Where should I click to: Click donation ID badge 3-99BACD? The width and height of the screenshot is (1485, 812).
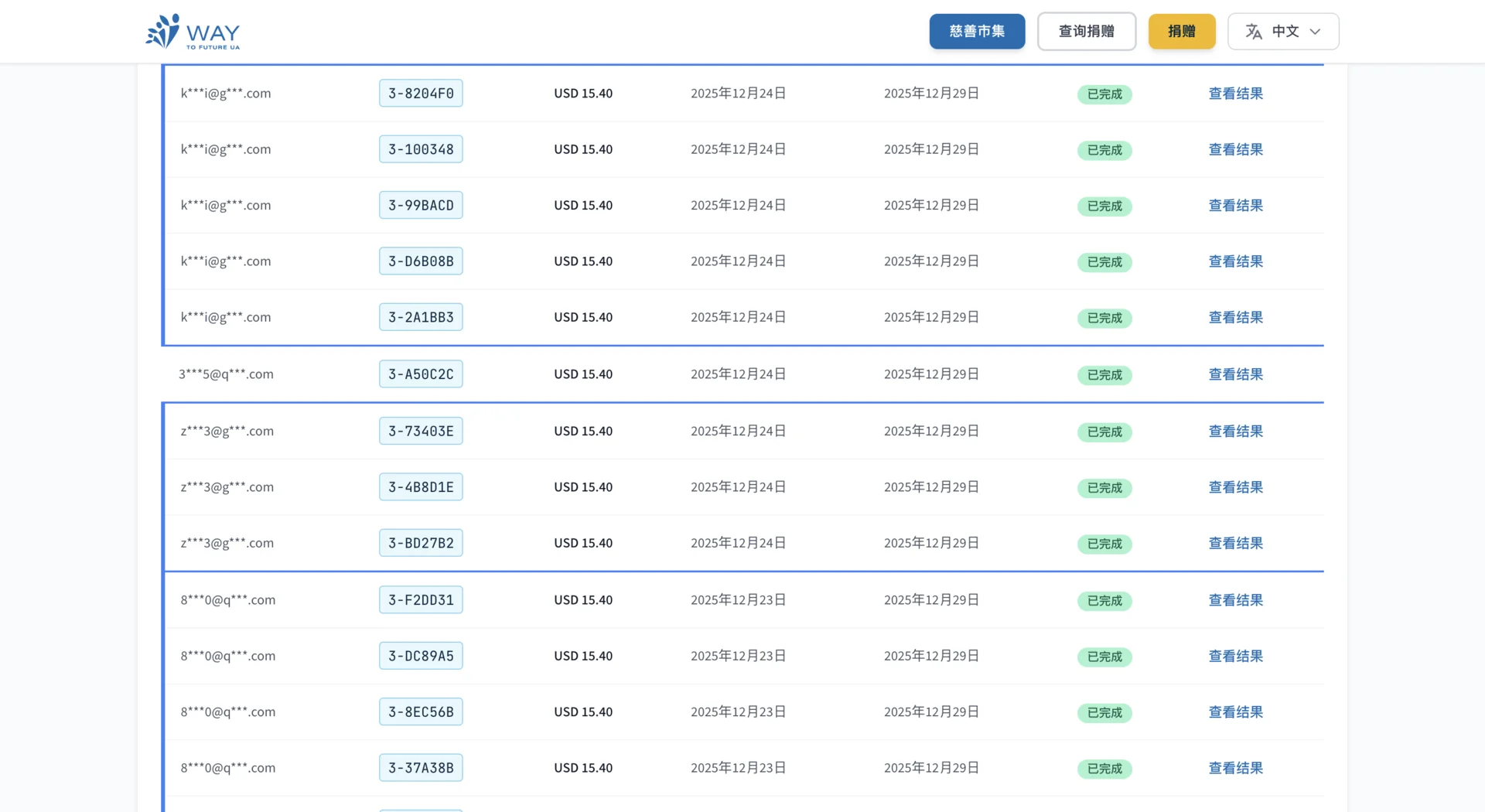[x=421, y=205]
